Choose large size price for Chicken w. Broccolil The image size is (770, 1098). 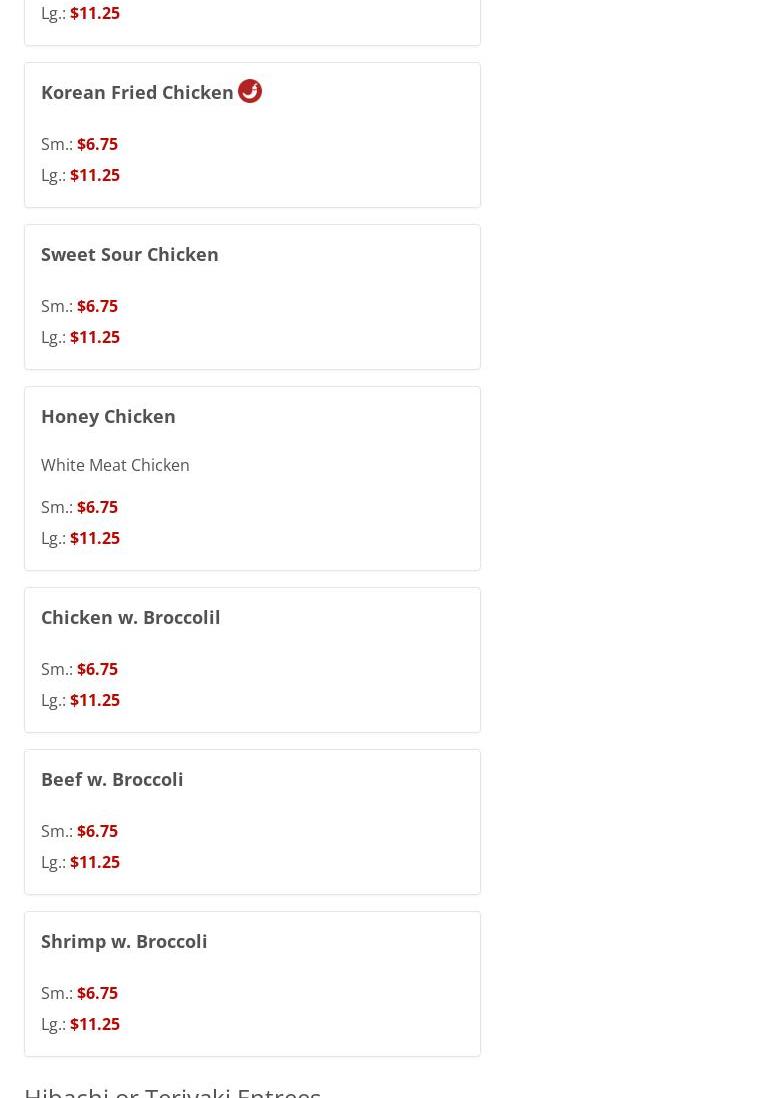[95, 700]
